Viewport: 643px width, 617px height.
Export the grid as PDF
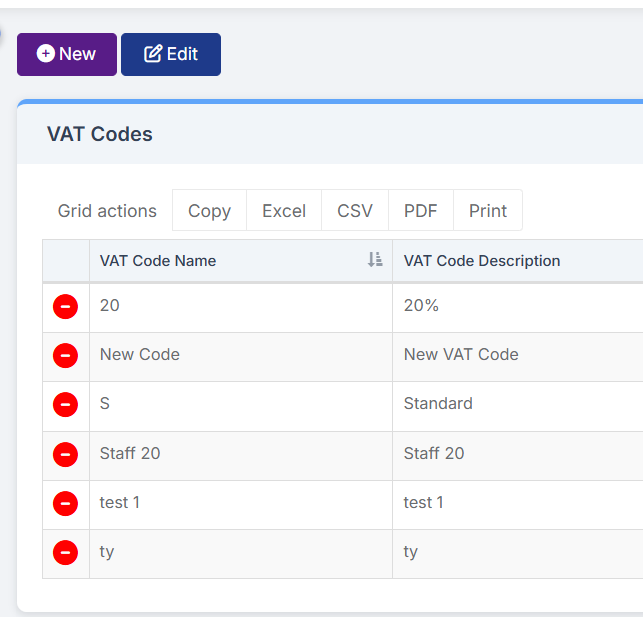pos(421,210)
